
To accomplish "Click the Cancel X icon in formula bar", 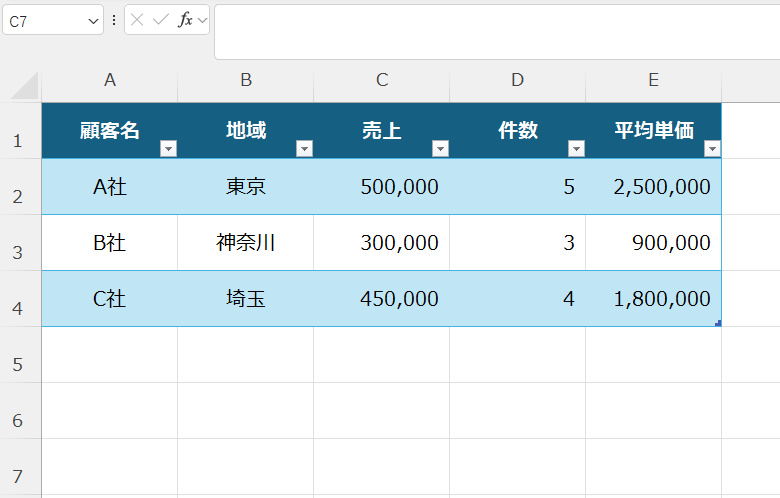I will coord(138,20).
